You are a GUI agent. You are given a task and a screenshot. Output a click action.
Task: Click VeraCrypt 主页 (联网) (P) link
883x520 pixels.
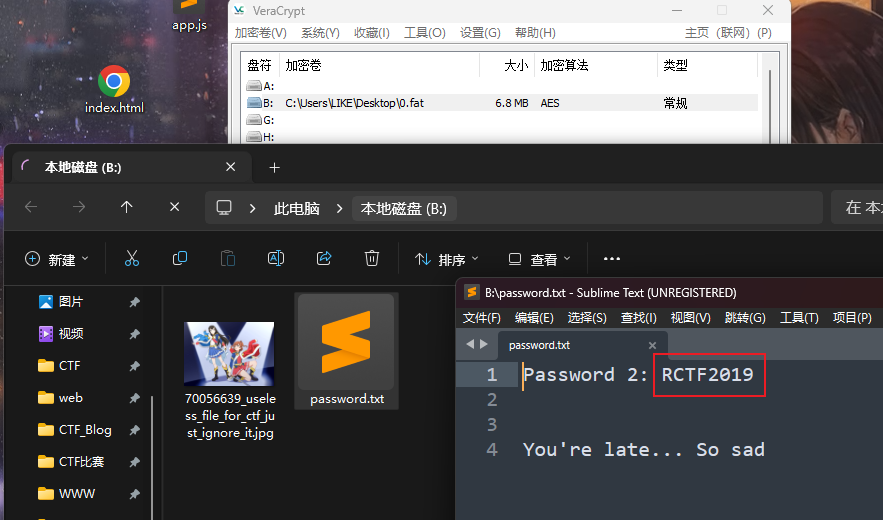(x=728, y=33)
